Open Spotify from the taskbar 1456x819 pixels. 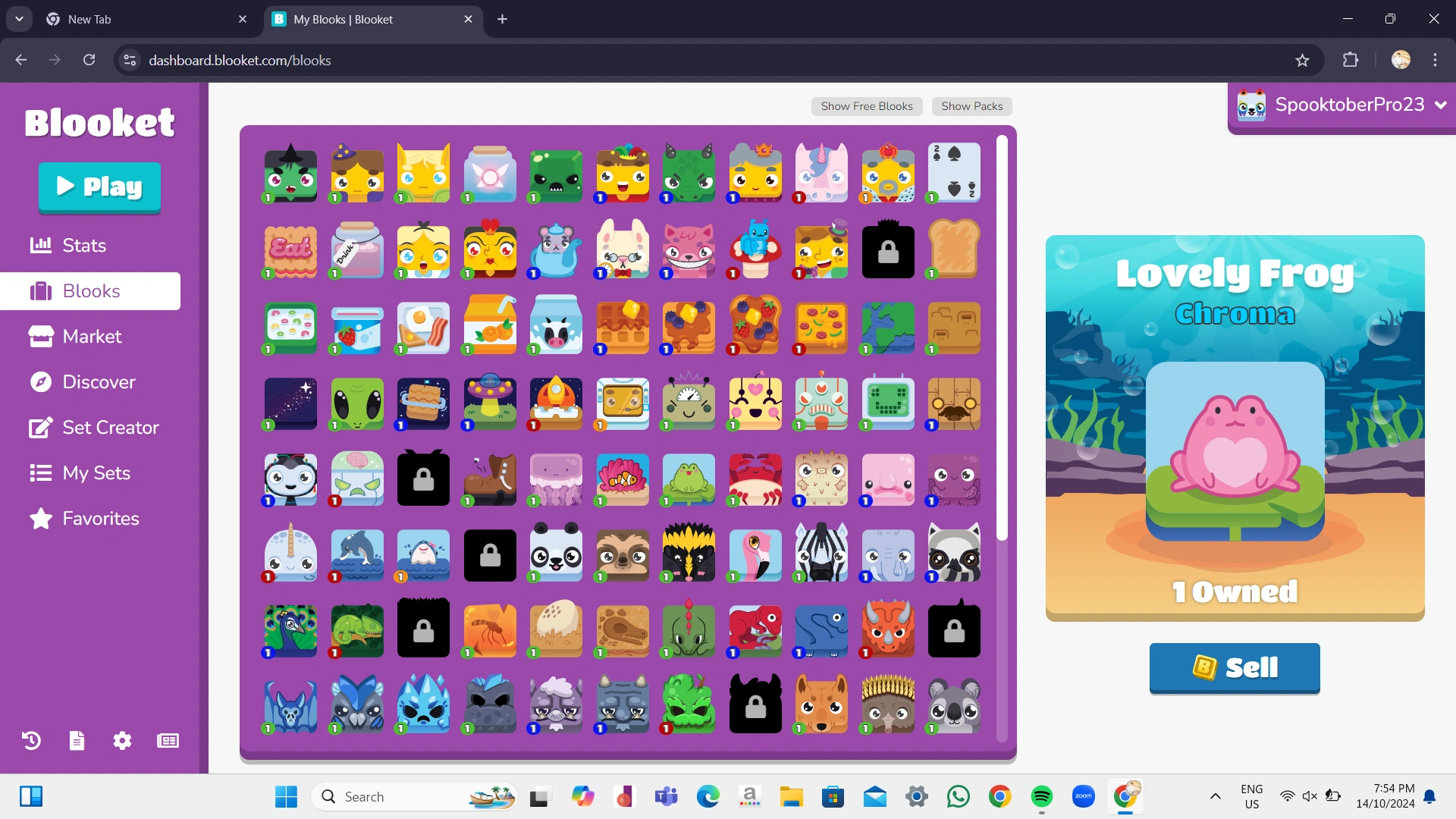[1042, 797]
